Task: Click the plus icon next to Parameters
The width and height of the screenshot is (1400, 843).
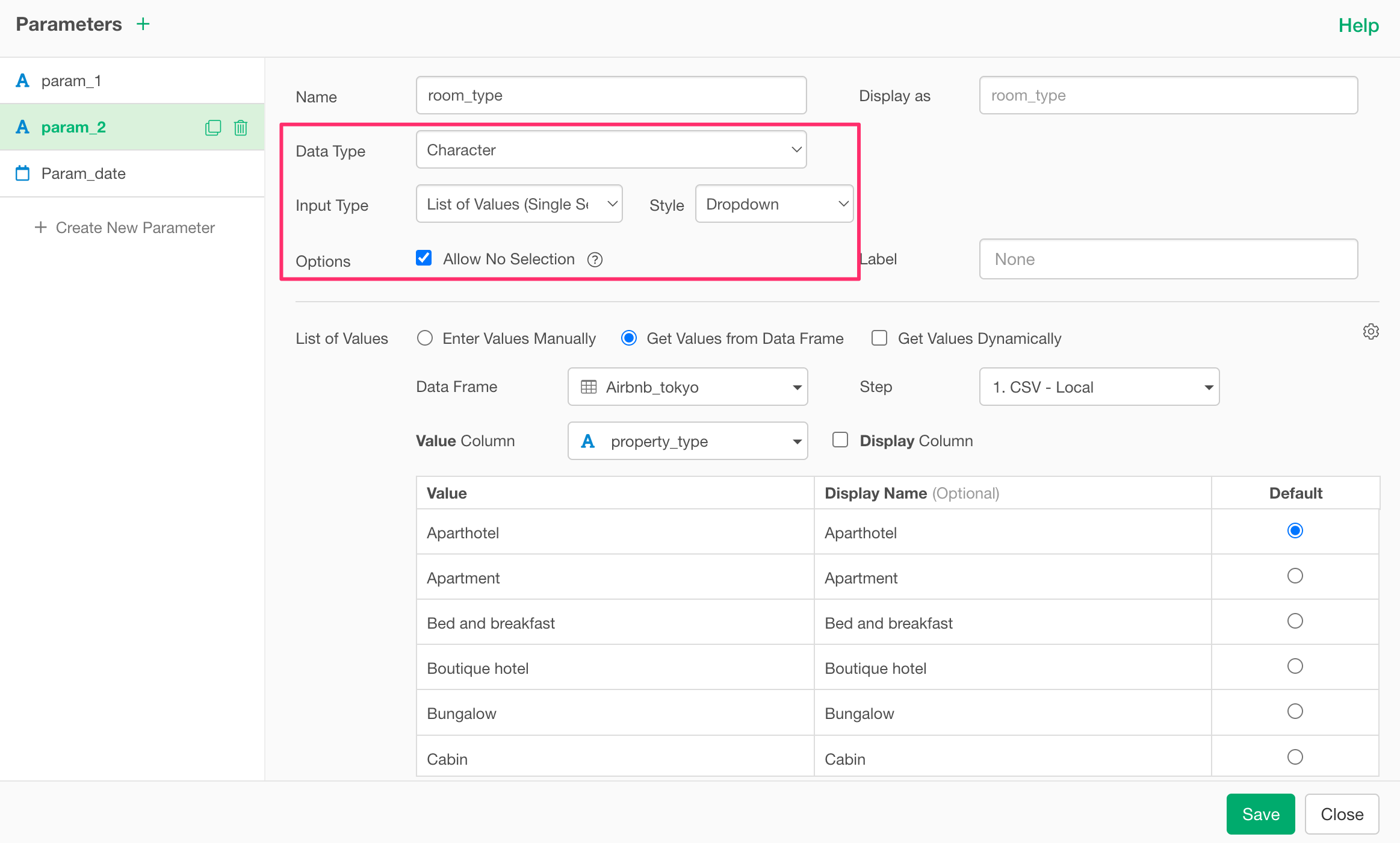Action: point(143,24)
